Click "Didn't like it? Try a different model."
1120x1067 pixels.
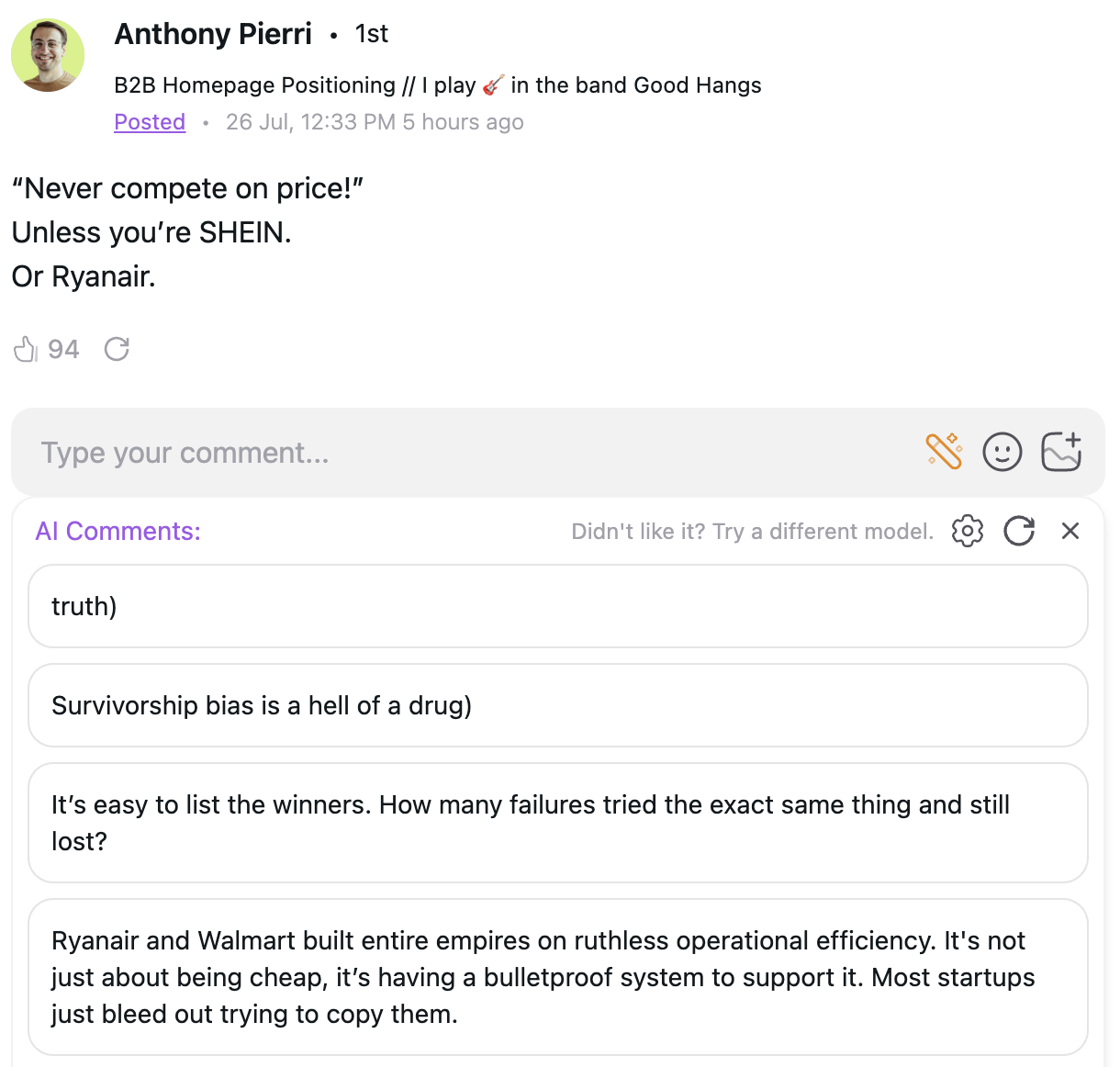752,532
